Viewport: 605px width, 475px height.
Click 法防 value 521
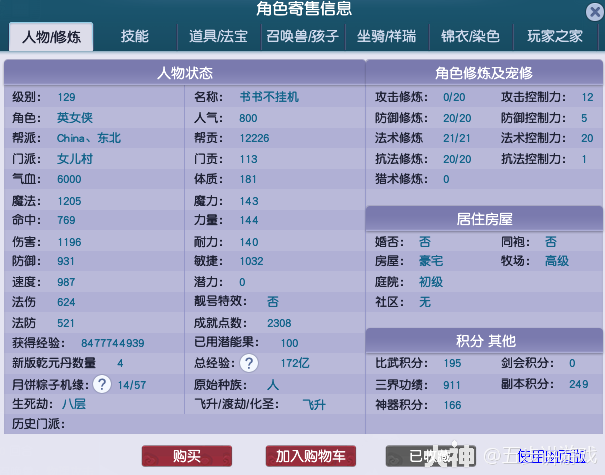click(66, 323)
